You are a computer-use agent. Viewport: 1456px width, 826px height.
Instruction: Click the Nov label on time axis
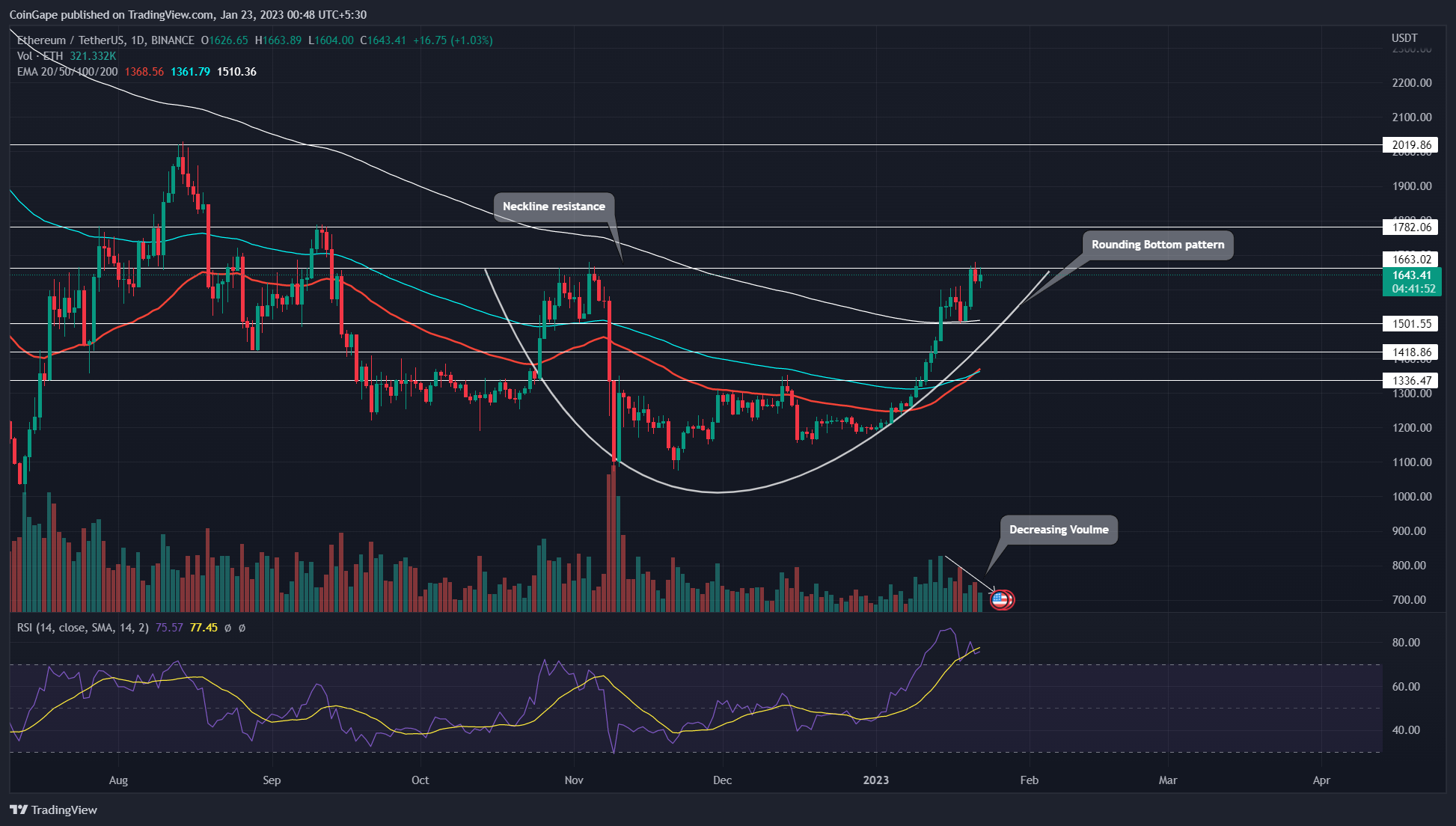[574, 780]
